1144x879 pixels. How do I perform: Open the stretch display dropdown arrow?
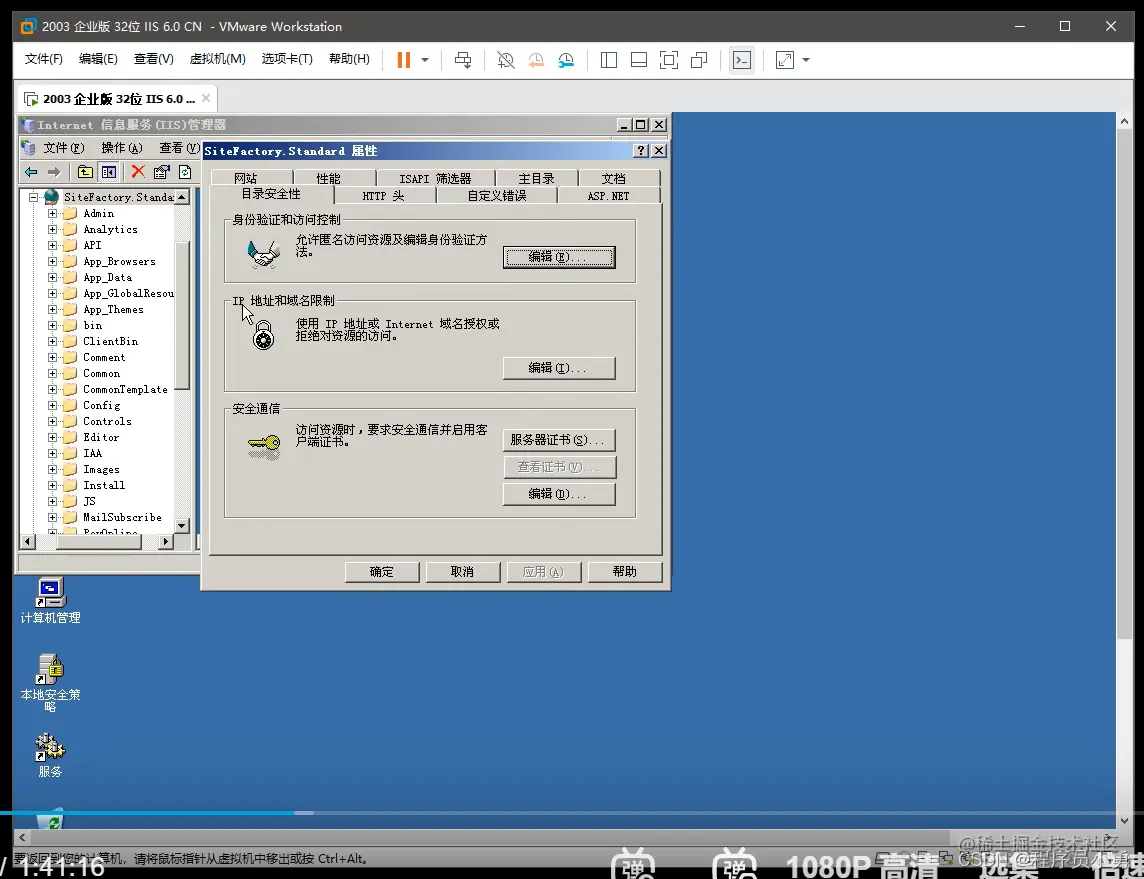tap(805, 60)
